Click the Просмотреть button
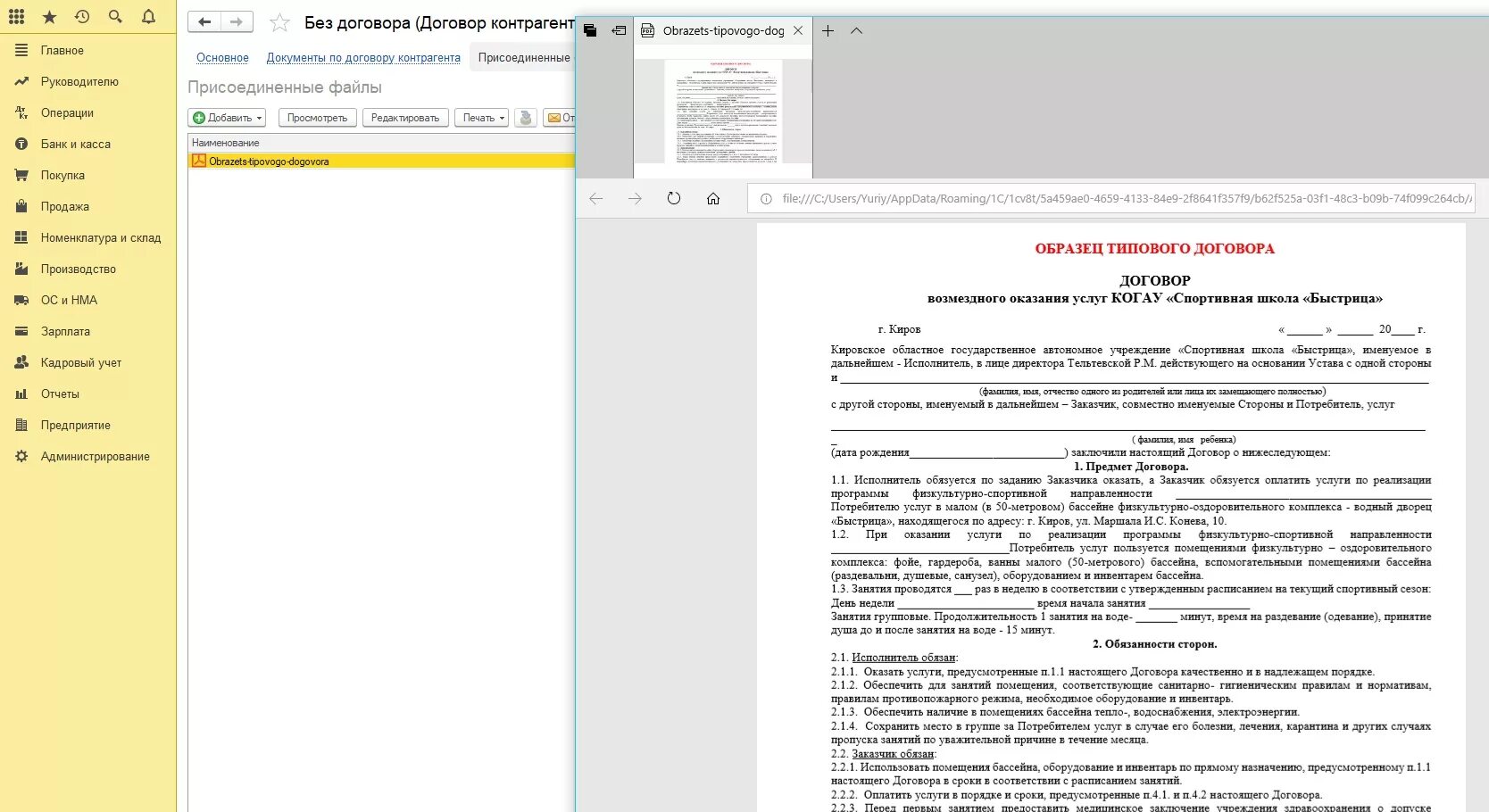Viewport: 1489px width, 812px height. (x=317, y=118)
